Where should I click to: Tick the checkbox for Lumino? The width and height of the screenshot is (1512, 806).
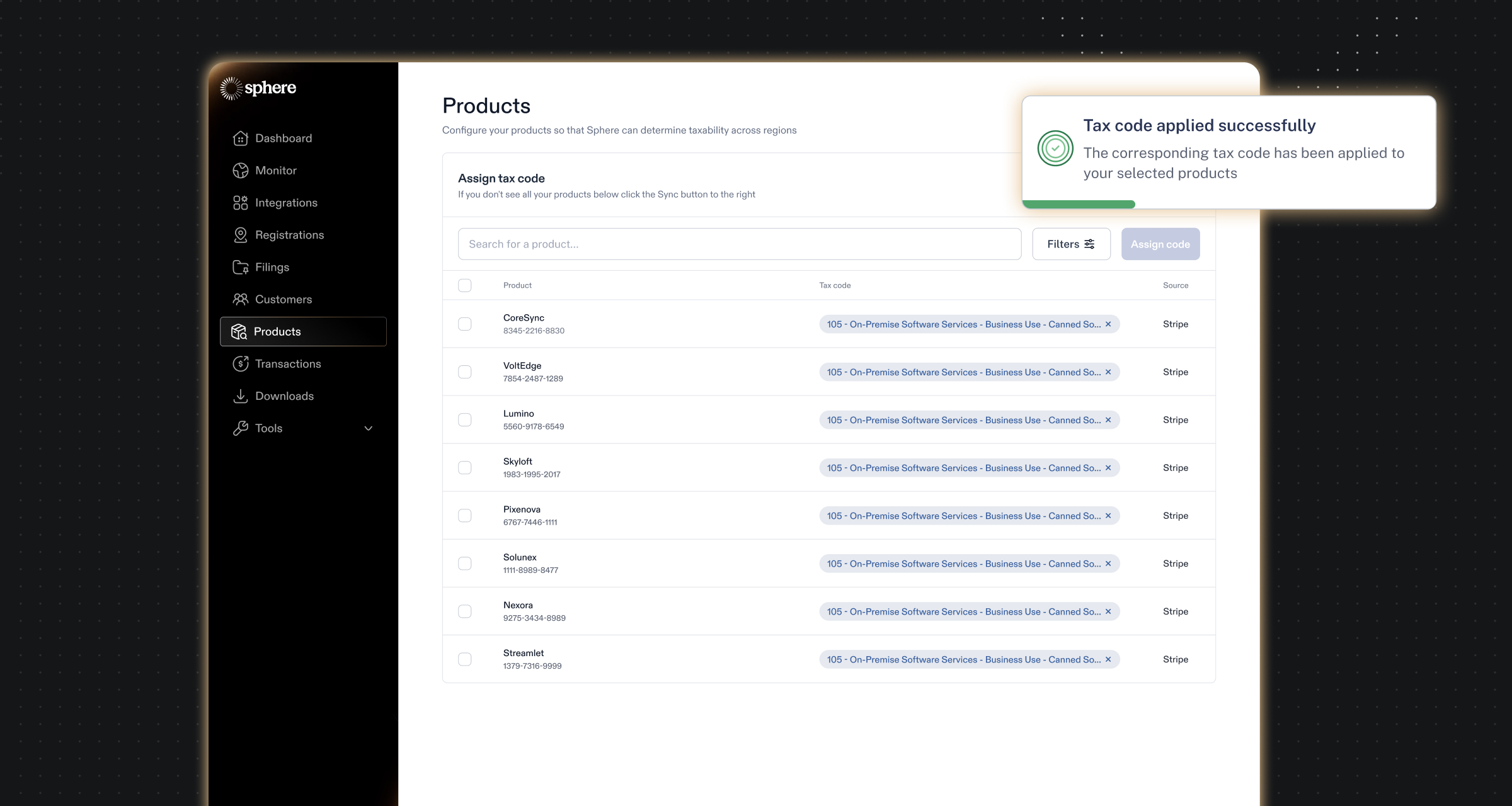pyautogui.click(x=465, y=420)
